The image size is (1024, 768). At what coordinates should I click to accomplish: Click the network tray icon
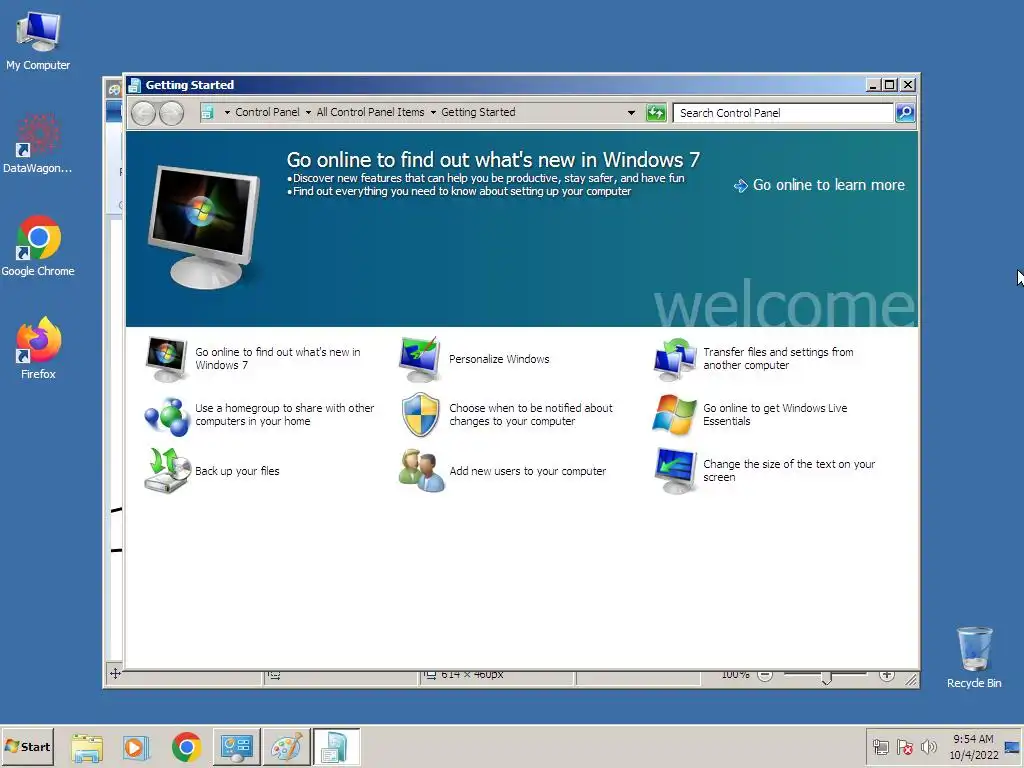point(881,747)
